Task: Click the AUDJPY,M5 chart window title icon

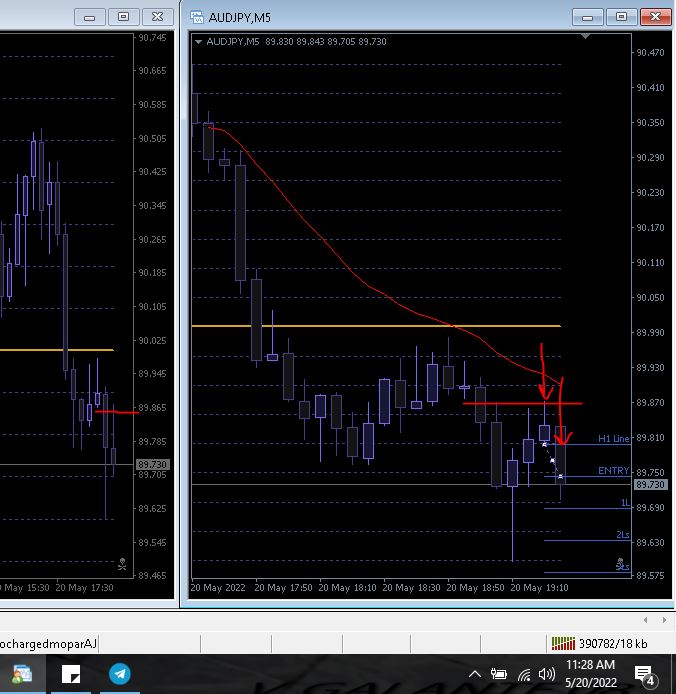Action: 197,17
